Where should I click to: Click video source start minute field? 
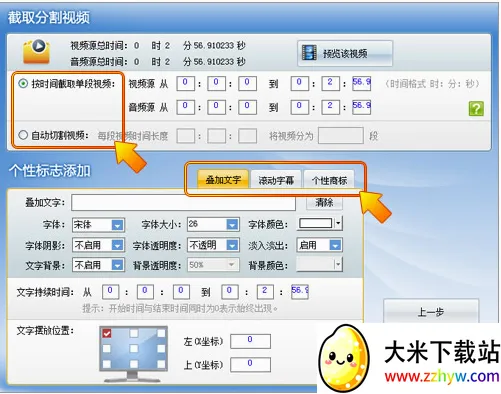tap(216, 83)
